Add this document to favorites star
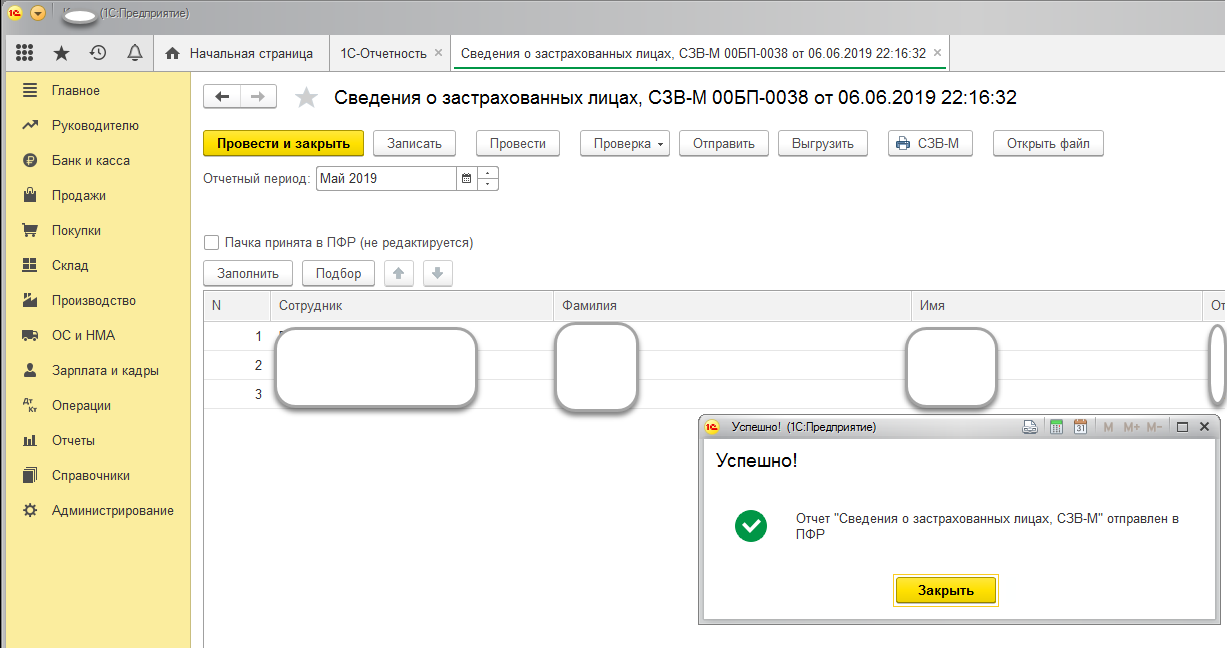Image resolution: width=1227 pixels, height=648 pixels. tap(306, 97)
